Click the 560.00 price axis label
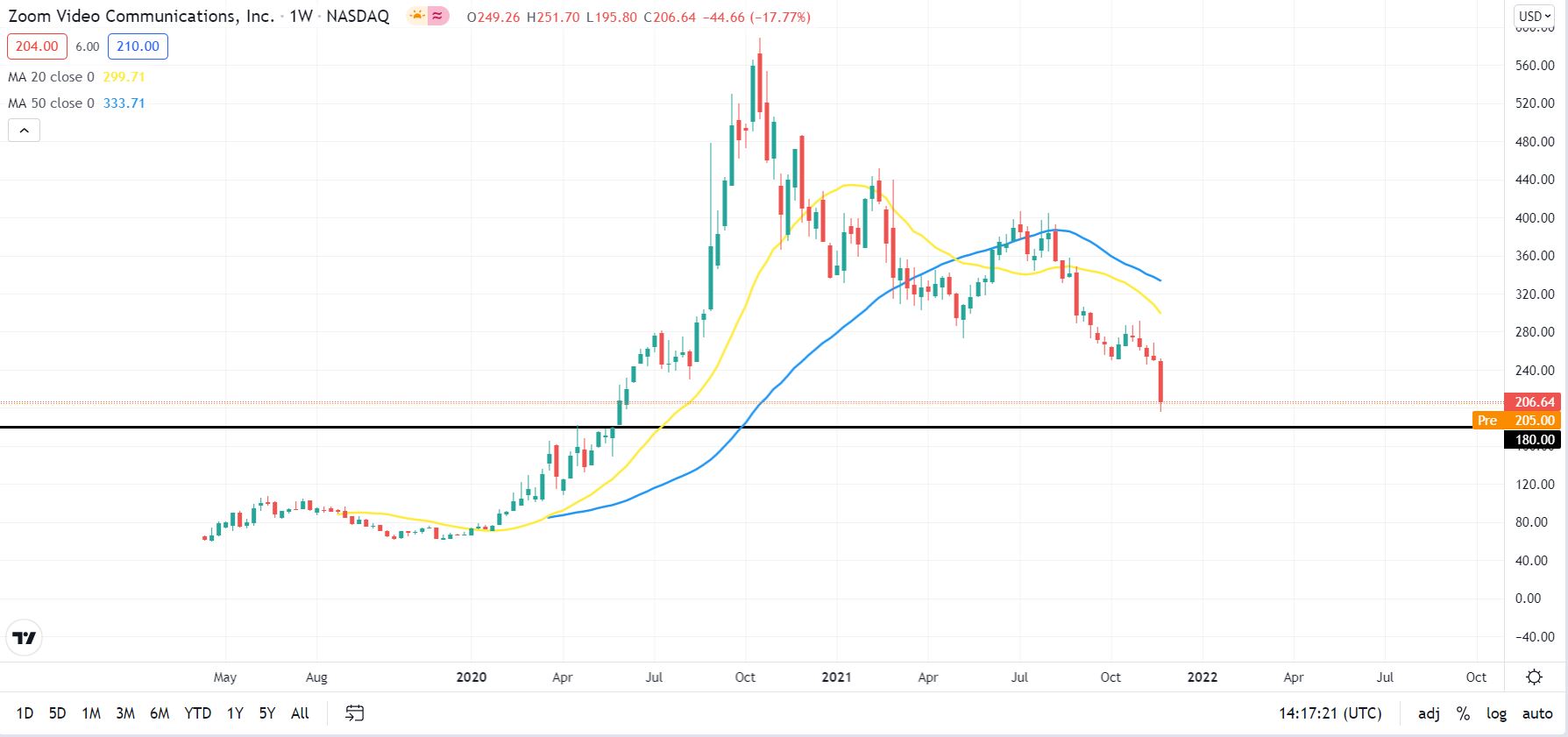The height and width of the screenshot is (737, 1568). click(1535, 66)
